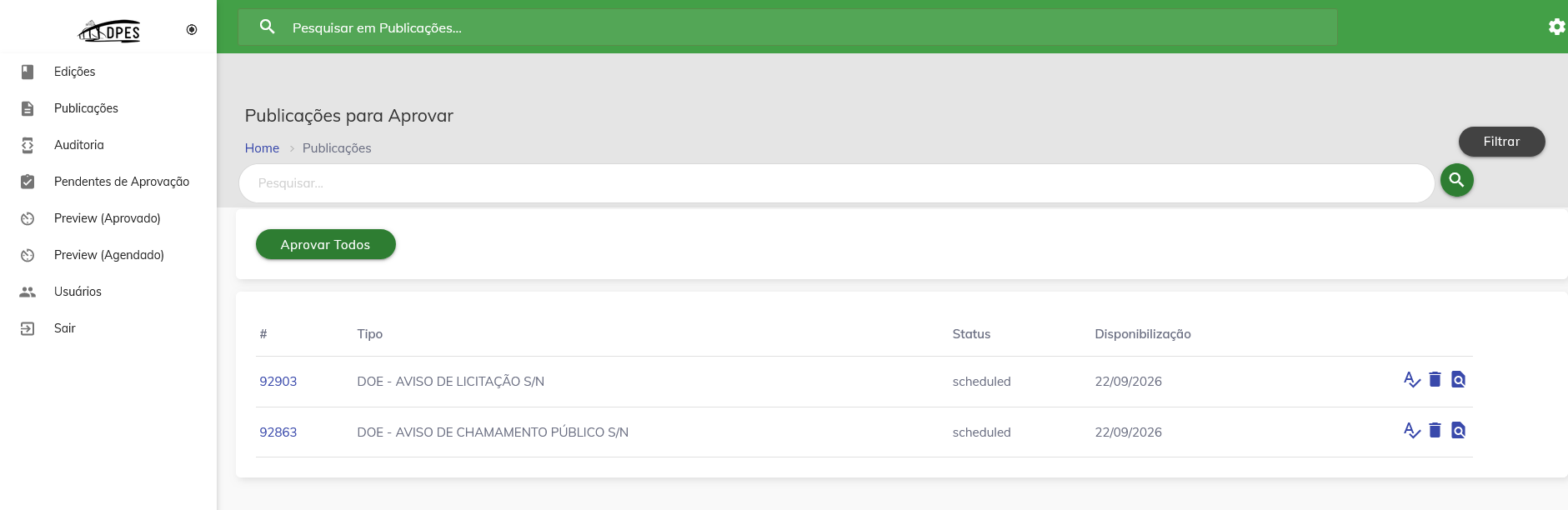The width and height of the screenshot is (1568, 510).
Task: Delete publication 92863 using trash icon
Action: tap(1435, 431)
